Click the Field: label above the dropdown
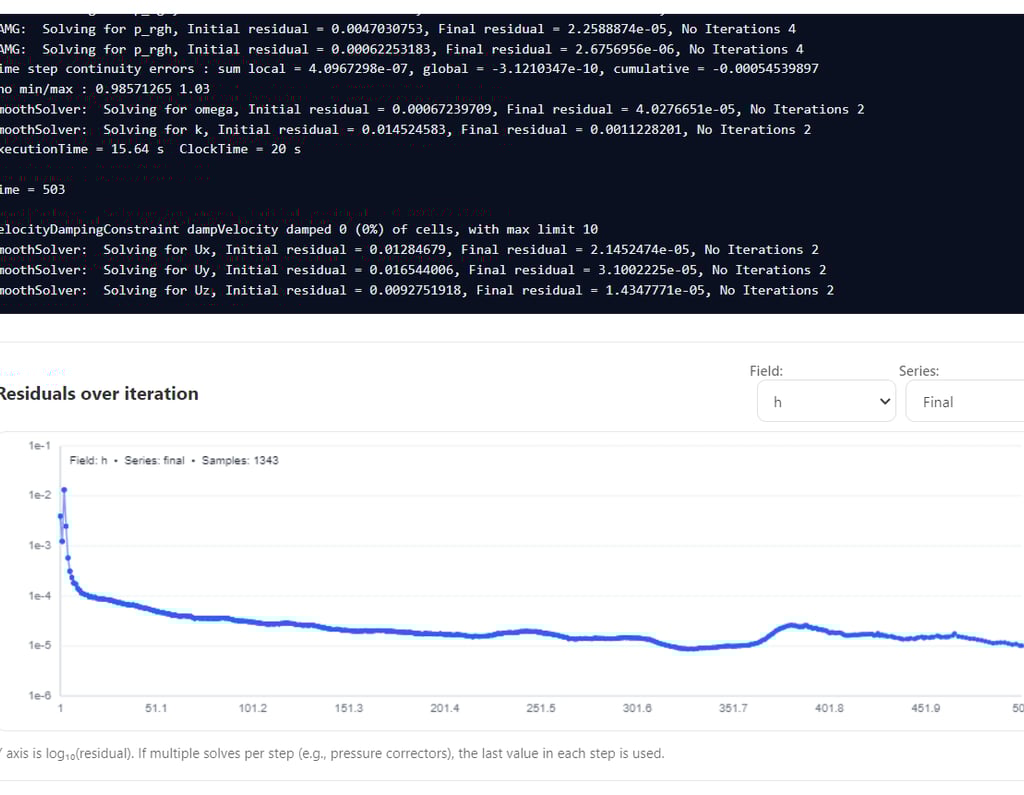This screenshot has height=795, width=1024. pos(766,371)
